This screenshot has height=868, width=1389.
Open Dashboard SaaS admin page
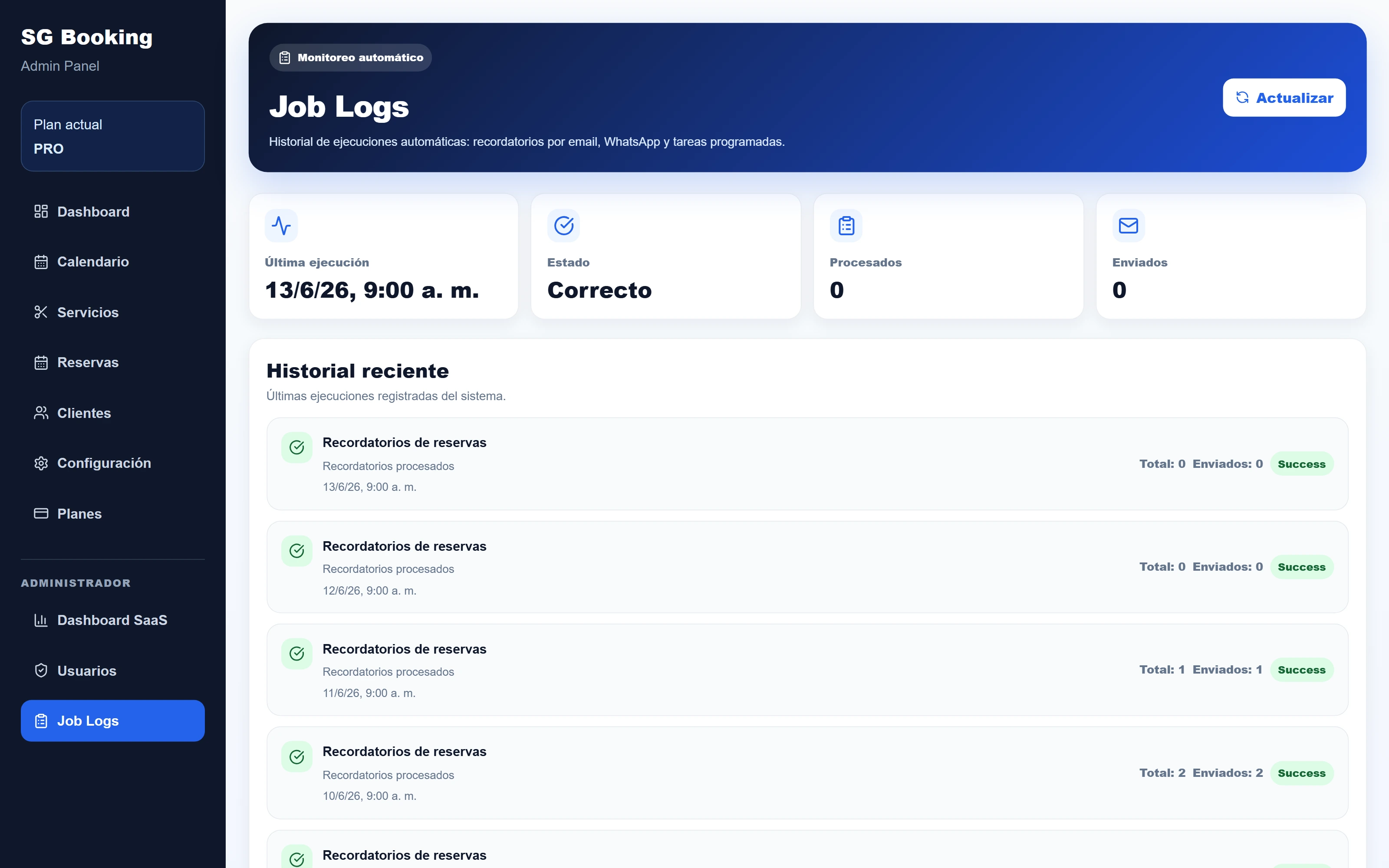point(112,620)
